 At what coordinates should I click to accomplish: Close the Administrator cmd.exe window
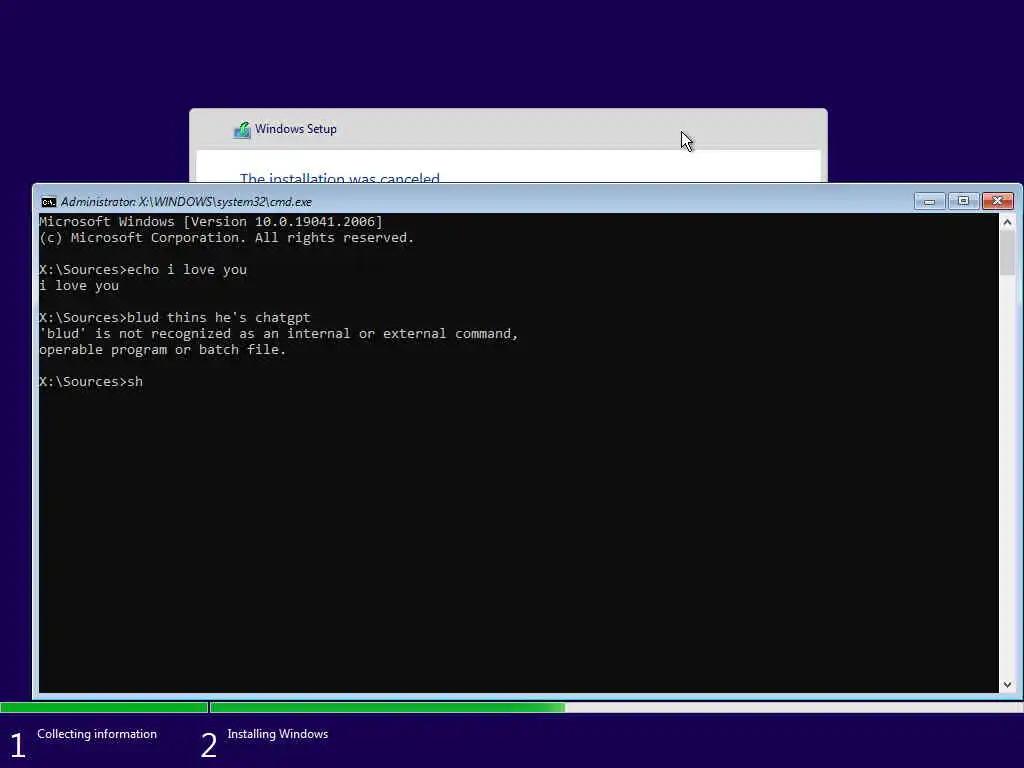pos(998,201)
